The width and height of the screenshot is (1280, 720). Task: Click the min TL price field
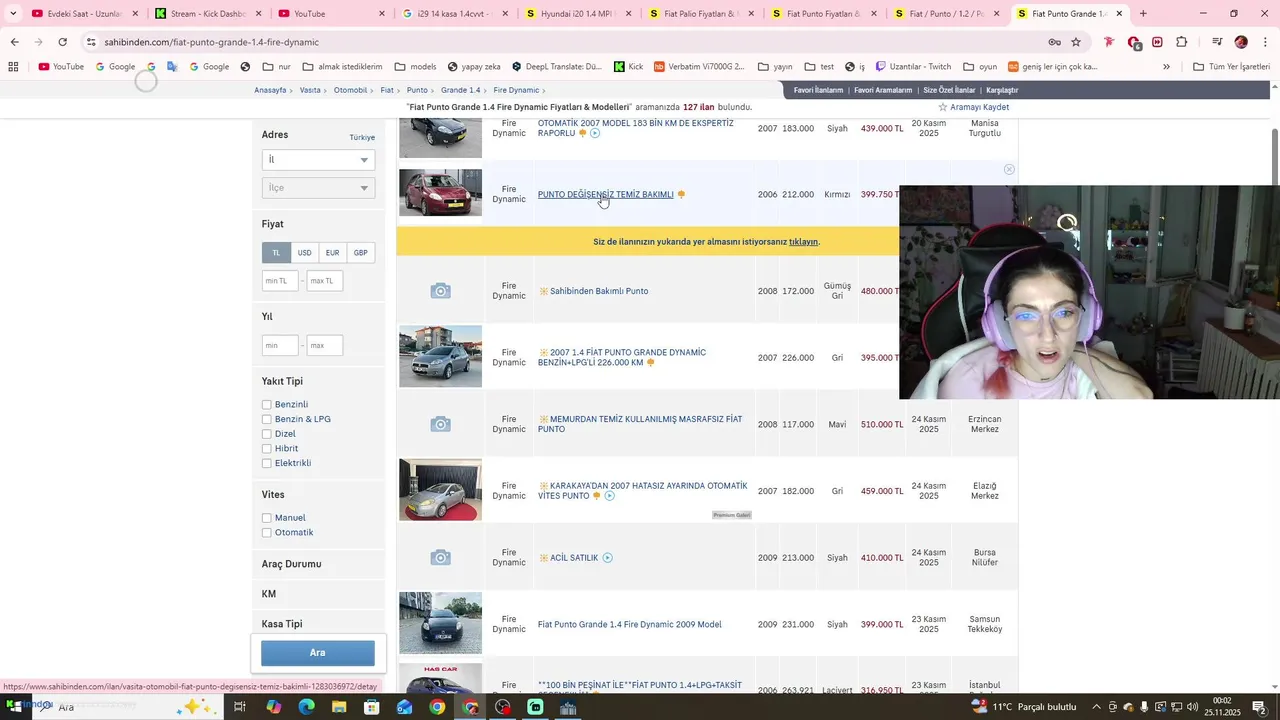(x=280, y=281)
